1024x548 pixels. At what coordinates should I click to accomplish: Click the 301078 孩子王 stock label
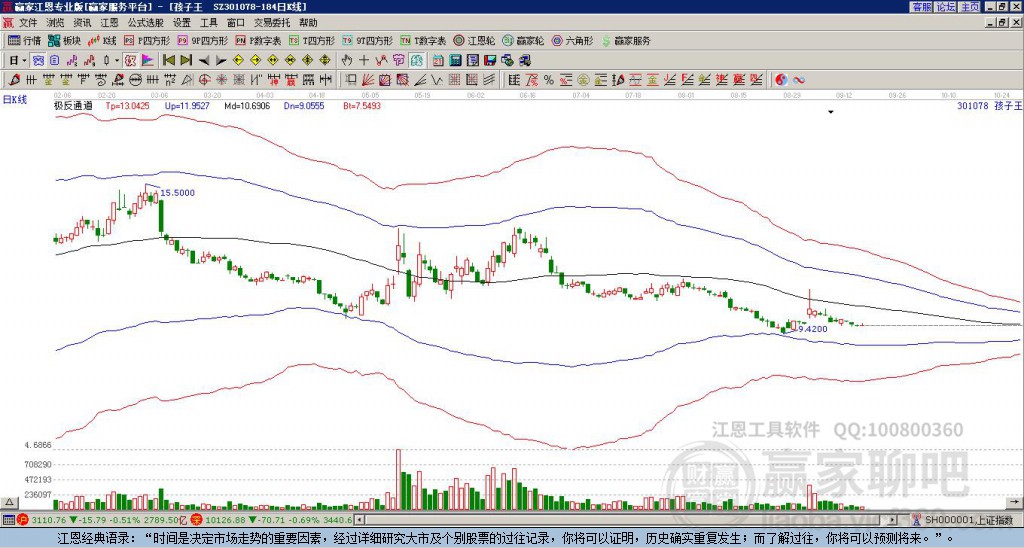(989, 106)
